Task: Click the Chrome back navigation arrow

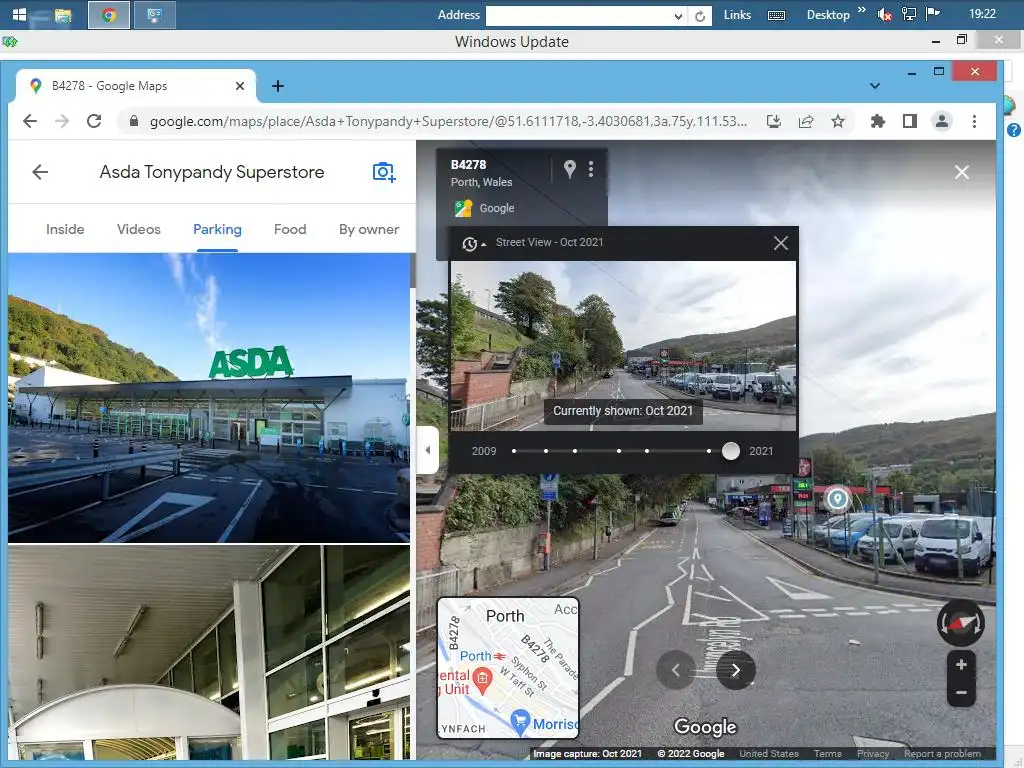Action: point(30,121)
